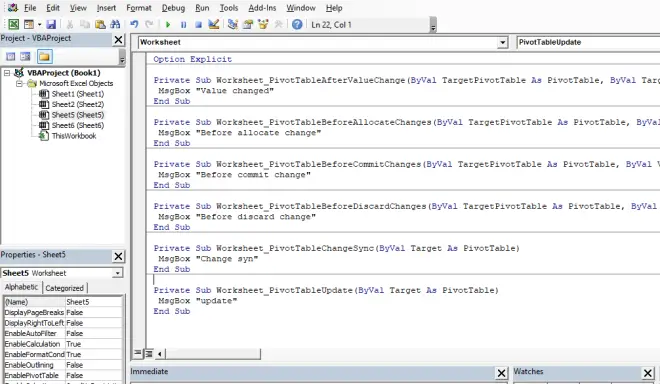
Task: Open the Insert menu
Action: 106,8
